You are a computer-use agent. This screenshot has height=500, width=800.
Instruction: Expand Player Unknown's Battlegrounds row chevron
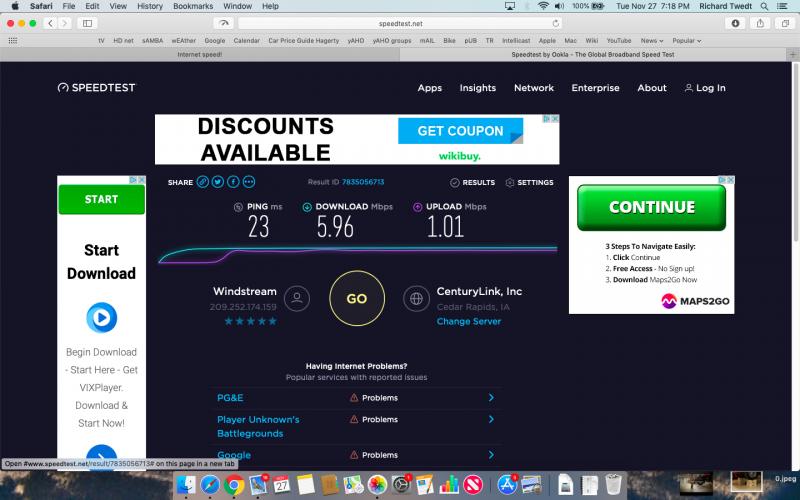pyautogui.click(x=490, y=420)
